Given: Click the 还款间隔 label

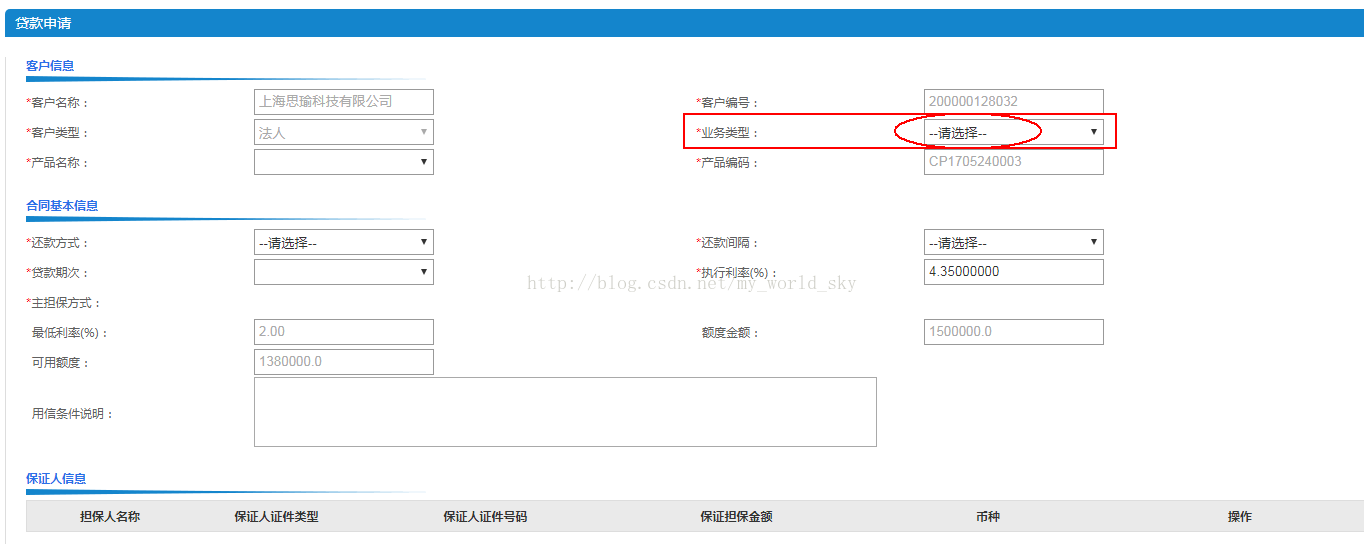Looking at the screenshot, I should click(728, 243).
